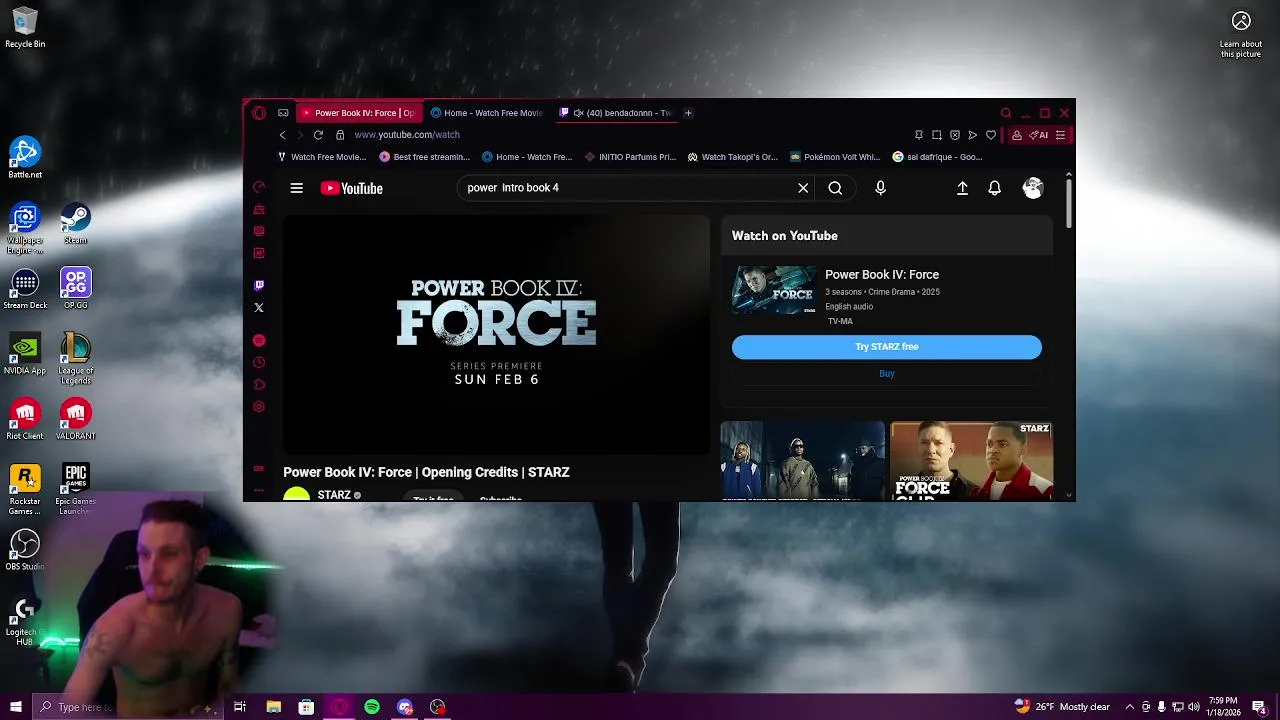Open the Best free streaming bookmark

tap(425, 157)
